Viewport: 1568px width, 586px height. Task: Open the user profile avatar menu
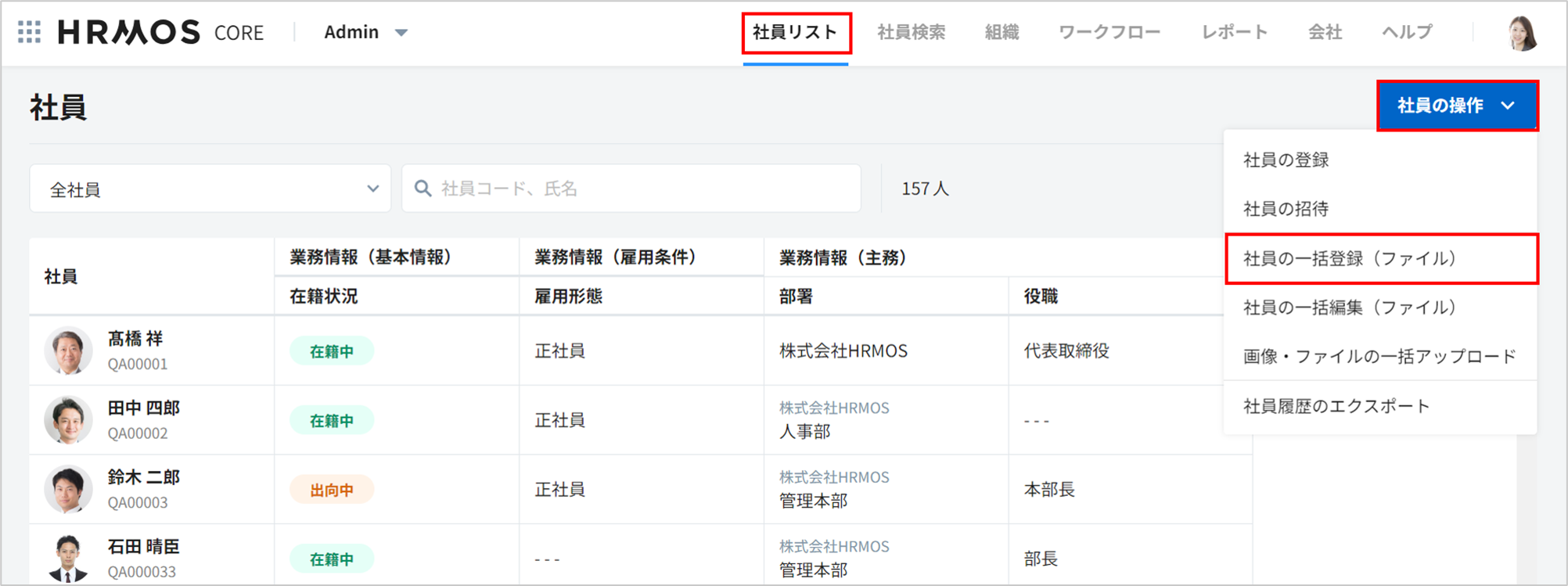coord(1522,33)
